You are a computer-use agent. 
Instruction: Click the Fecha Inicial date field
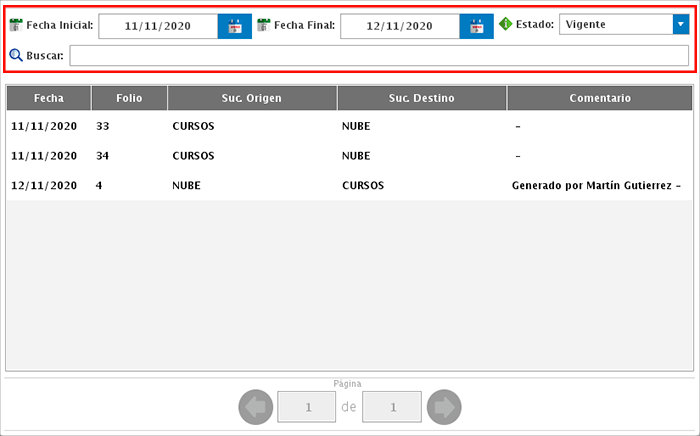[158, 26]
